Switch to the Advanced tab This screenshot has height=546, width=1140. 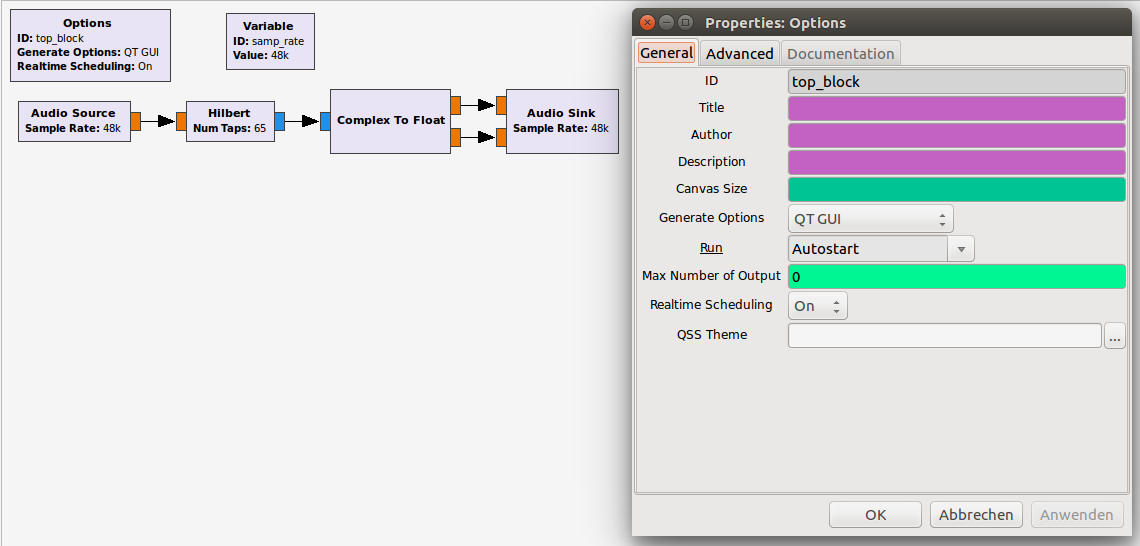739,54
